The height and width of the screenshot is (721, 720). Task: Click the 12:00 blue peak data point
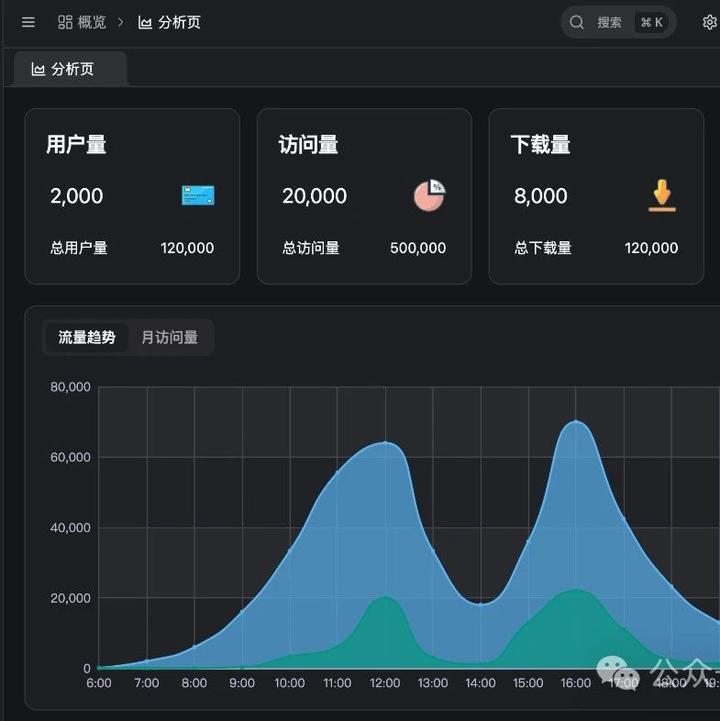[x=385, y=442]
